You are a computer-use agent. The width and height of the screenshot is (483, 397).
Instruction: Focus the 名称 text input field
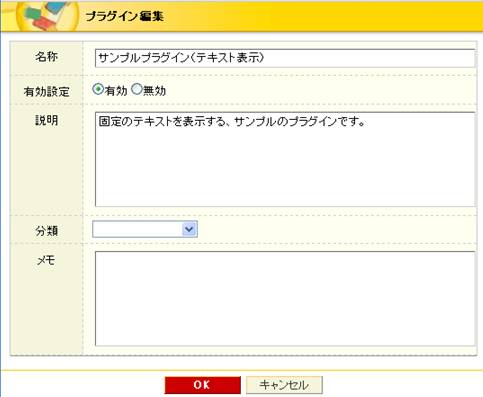click(285, 58)
